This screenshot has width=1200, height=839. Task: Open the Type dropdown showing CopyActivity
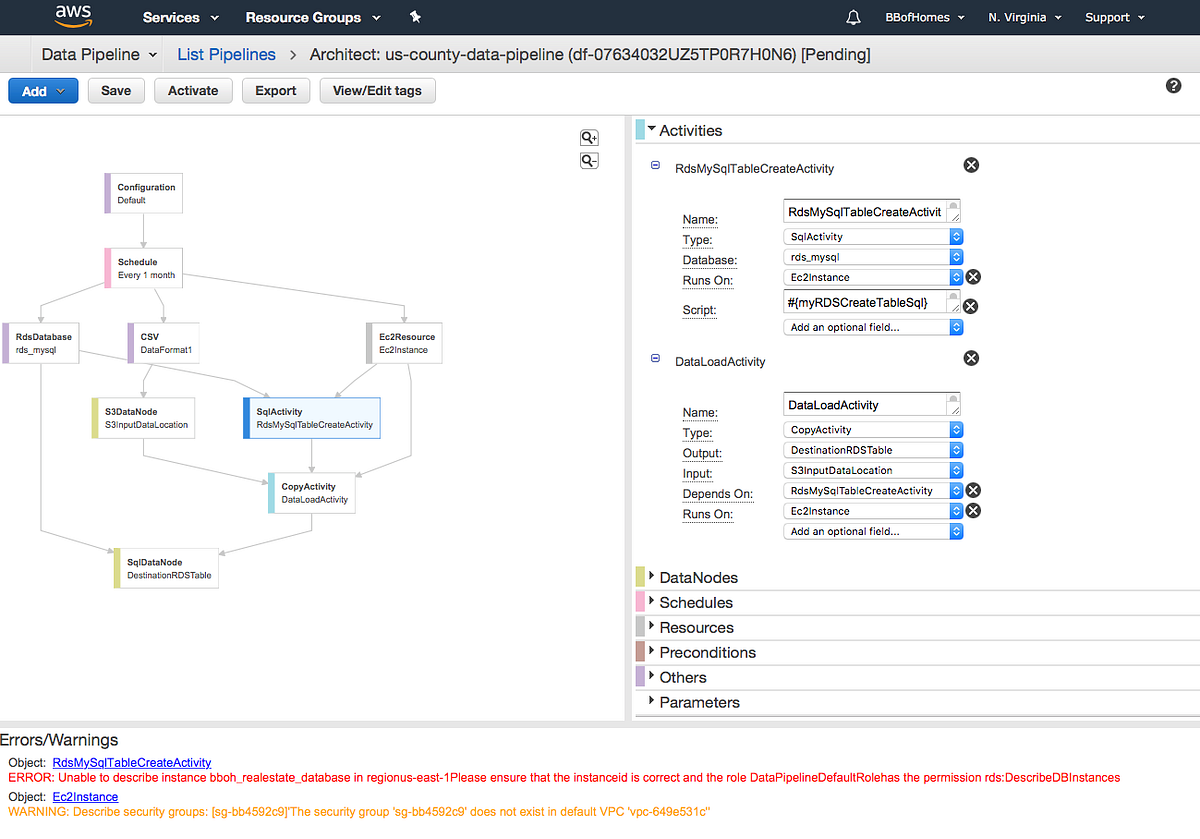(x=871, y=429)
